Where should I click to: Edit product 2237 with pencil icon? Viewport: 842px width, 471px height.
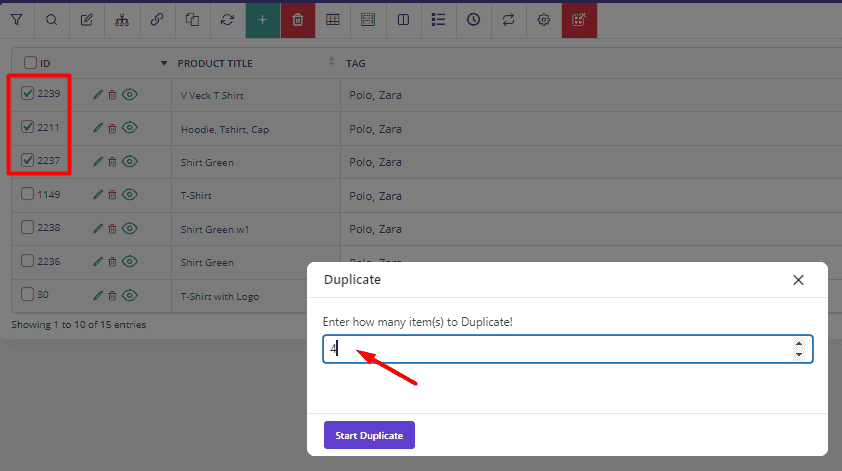point(98,162)
